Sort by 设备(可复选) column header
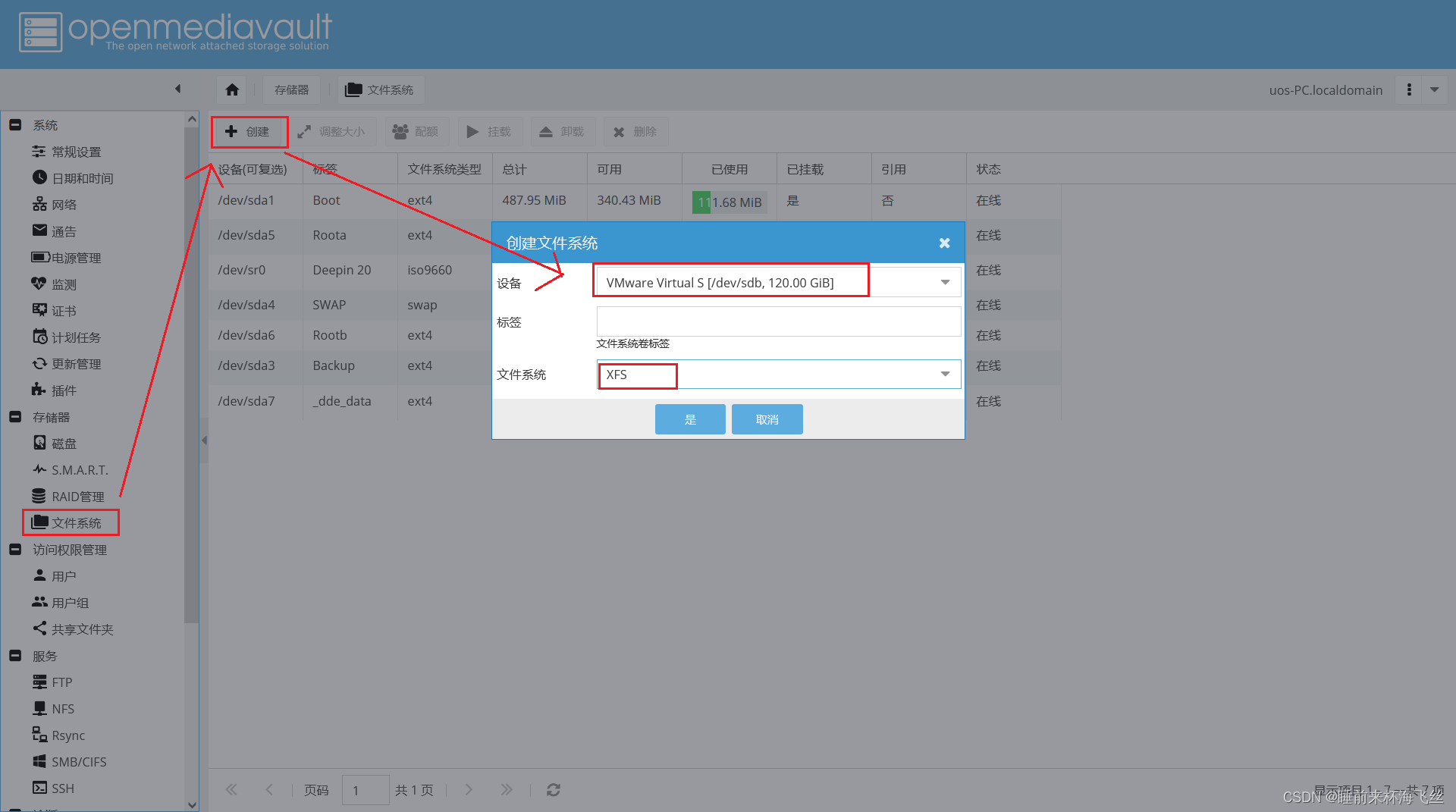This screenshot has width=1456, height=812. tap(256, 169)
